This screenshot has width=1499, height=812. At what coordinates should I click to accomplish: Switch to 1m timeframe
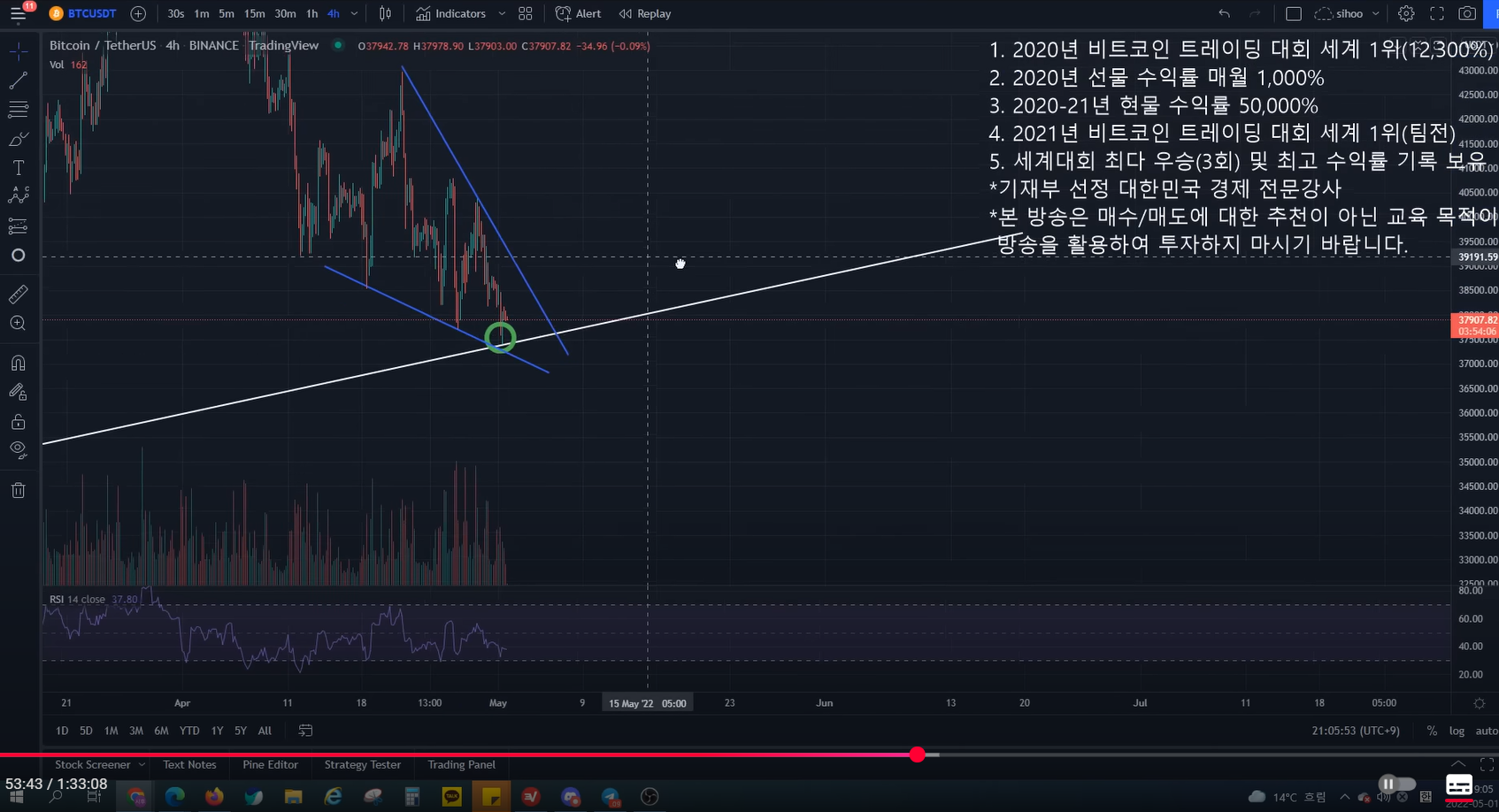coord(202,14)
